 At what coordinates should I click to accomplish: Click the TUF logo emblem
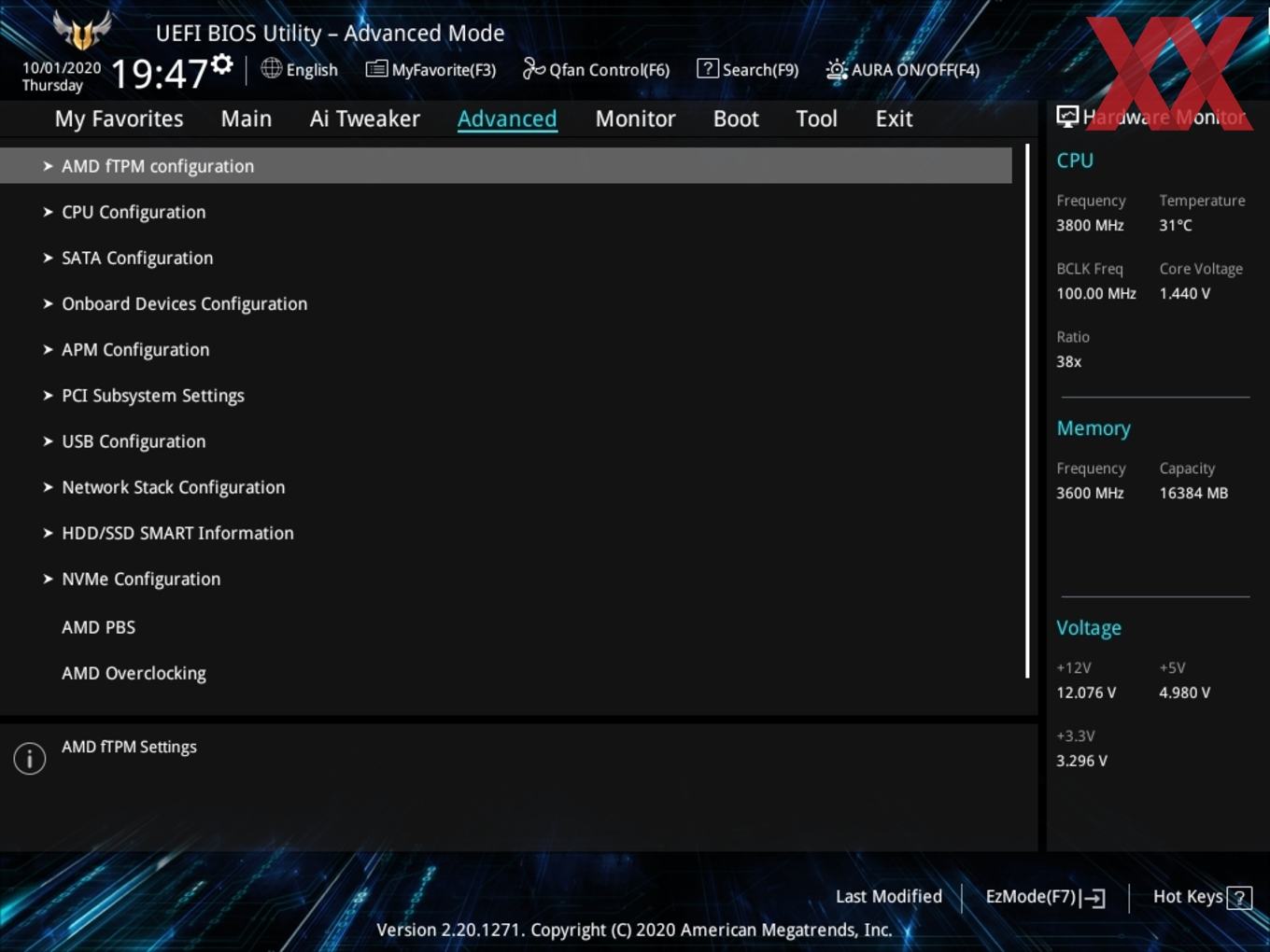tap(82, 30)
